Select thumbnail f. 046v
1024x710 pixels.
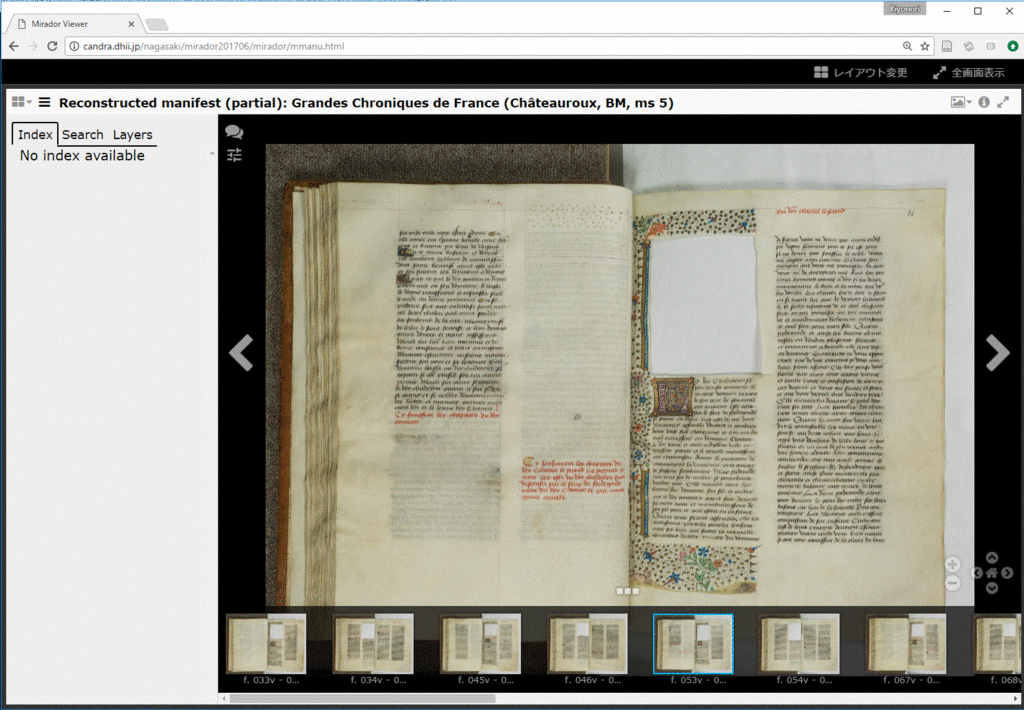coord(587,644)
